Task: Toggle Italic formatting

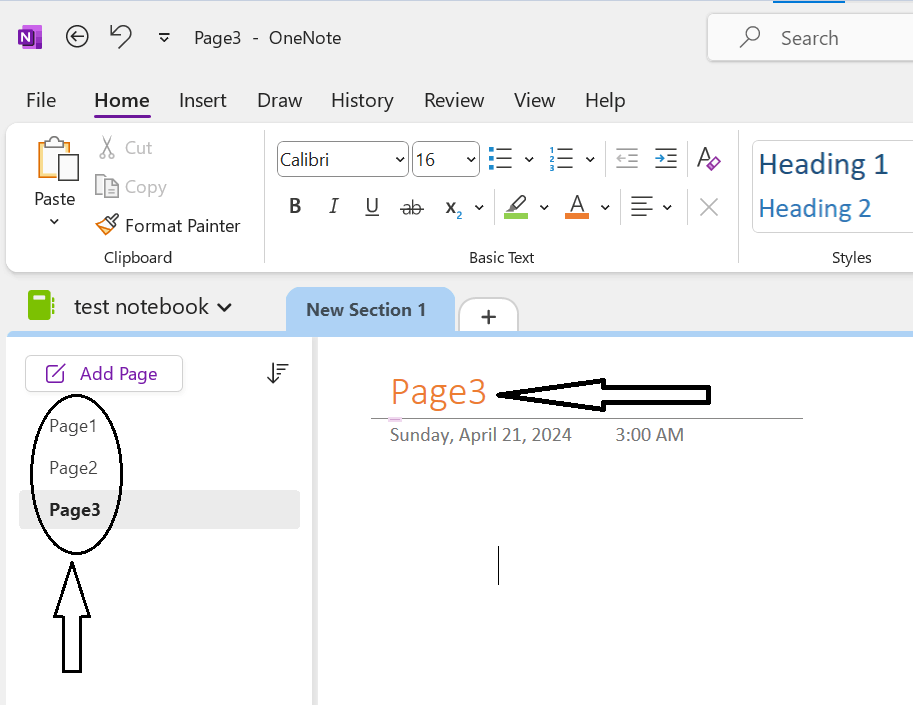Action: (x=333, y=206)
